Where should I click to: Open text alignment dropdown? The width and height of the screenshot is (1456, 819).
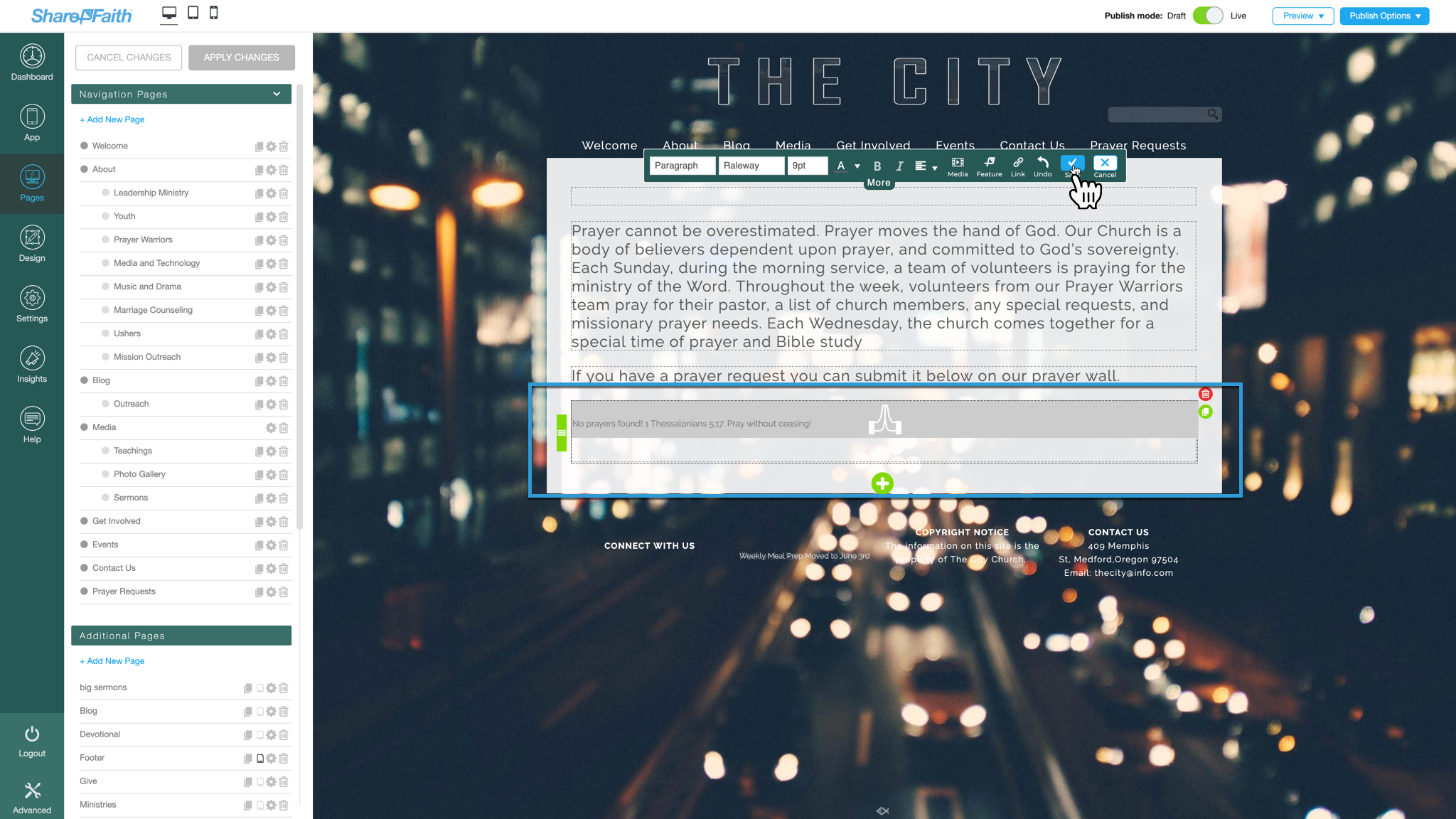pos(926,166)
